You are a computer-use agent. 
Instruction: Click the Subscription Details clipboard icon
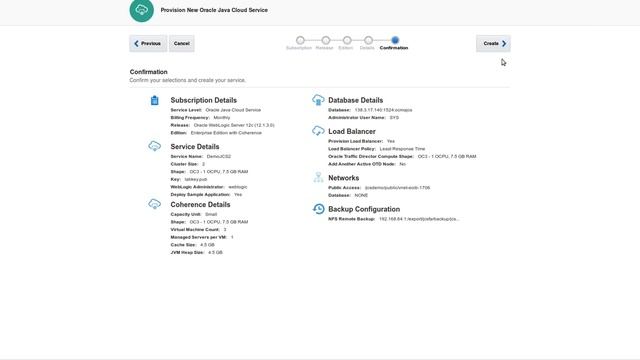(154, 100)
